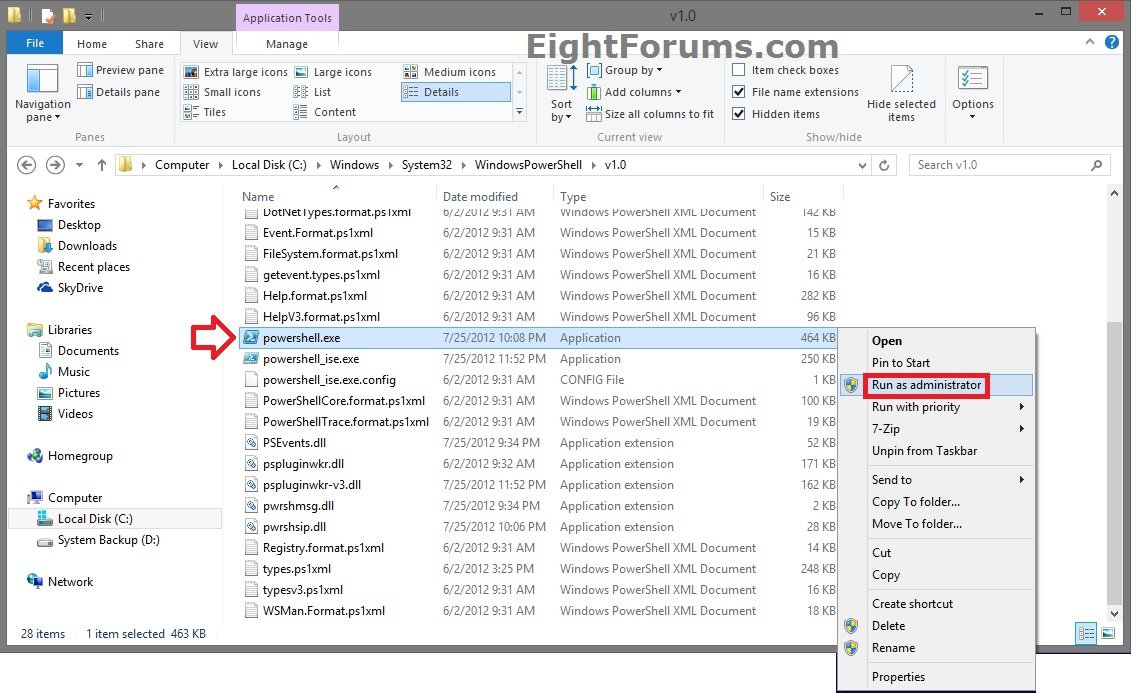The height and width of the screenshot is (693, 1131).
Task: Choose Rename in context menu
Action: [936, 648]
